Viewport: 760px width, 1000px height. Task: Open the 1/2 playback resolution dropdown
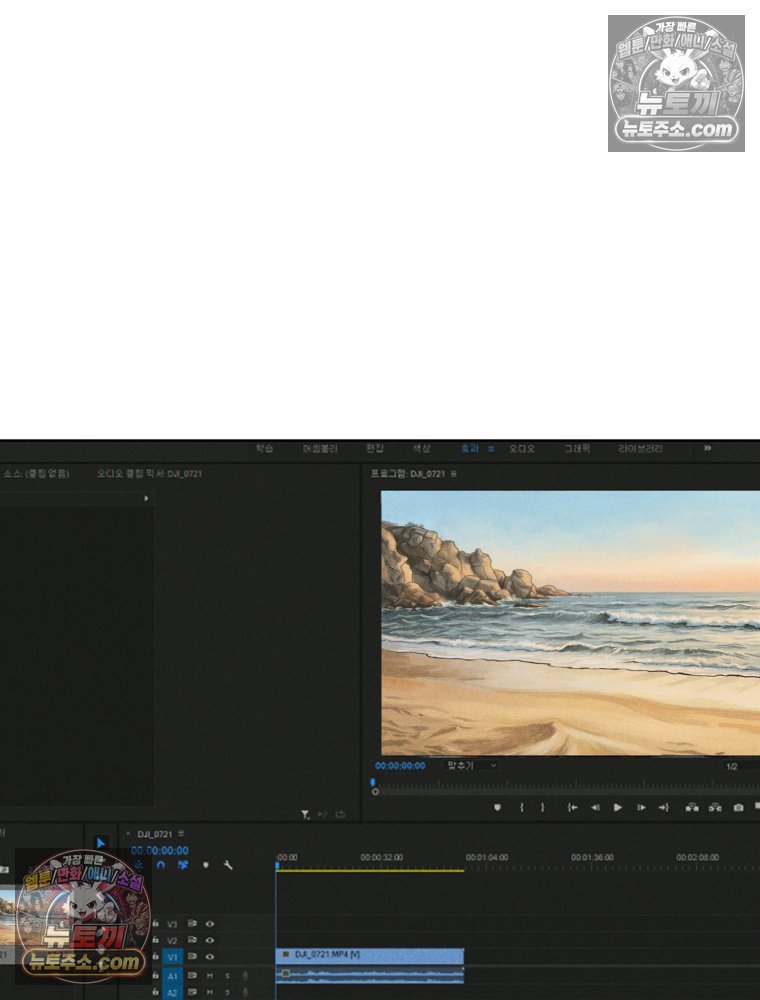coord(740,766)
